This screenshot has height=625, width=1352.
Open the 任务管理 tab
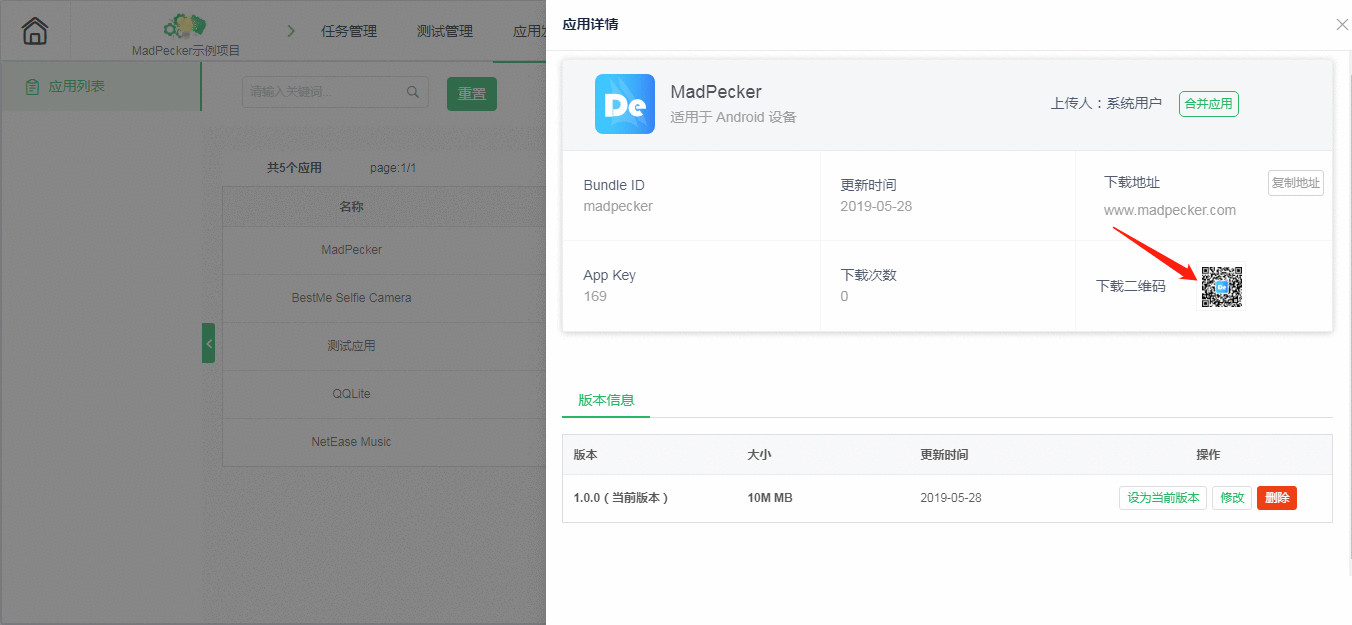(349, 31)
